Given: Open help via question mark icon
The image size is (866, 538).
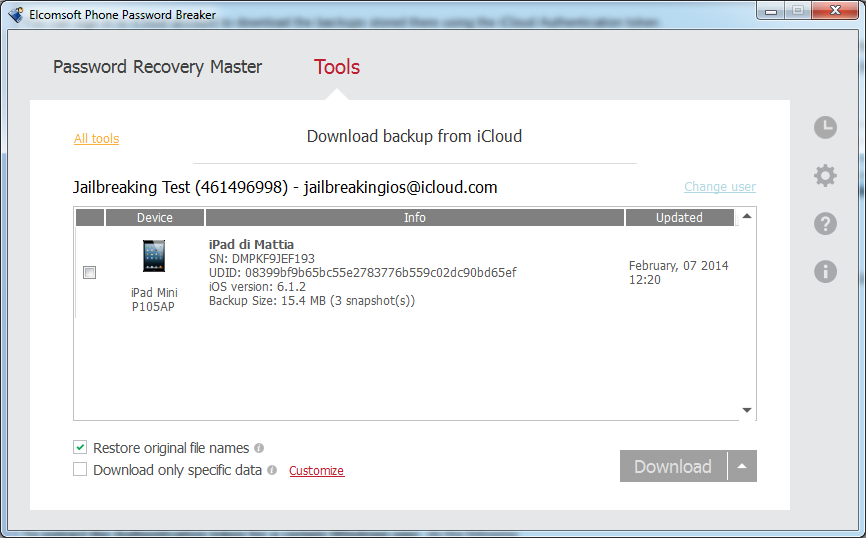Looking at the screenshot, I should [825, 224].
